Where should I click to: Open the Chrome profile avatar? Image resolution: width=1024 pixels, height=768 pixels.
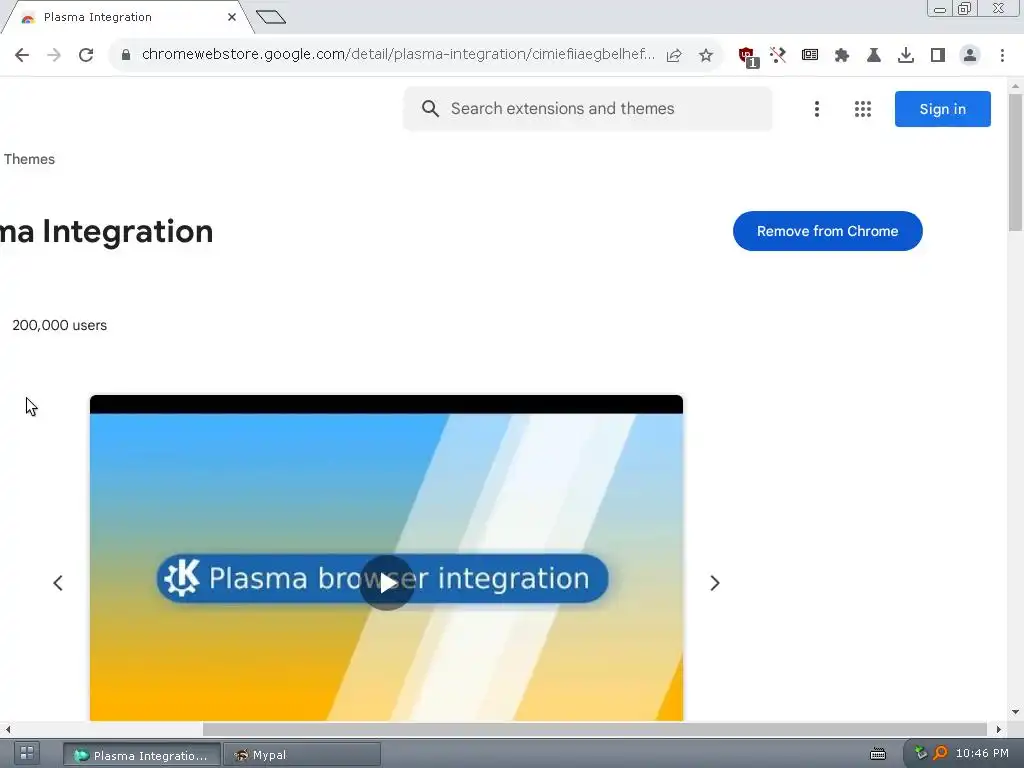pyautogui.click(x=970, y=55)
